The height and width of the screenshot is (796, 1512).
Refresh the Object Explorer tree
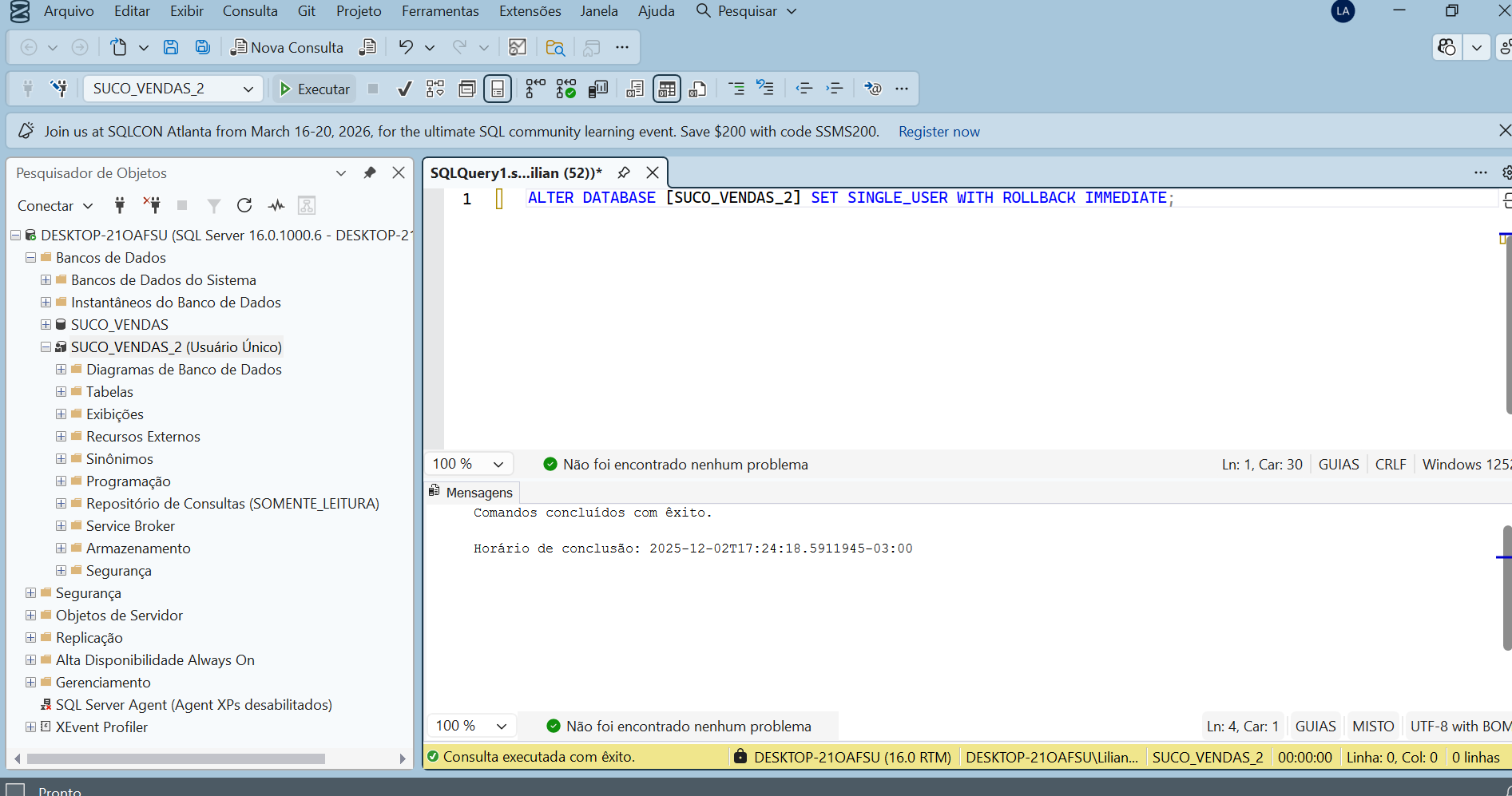click(244, 206)
